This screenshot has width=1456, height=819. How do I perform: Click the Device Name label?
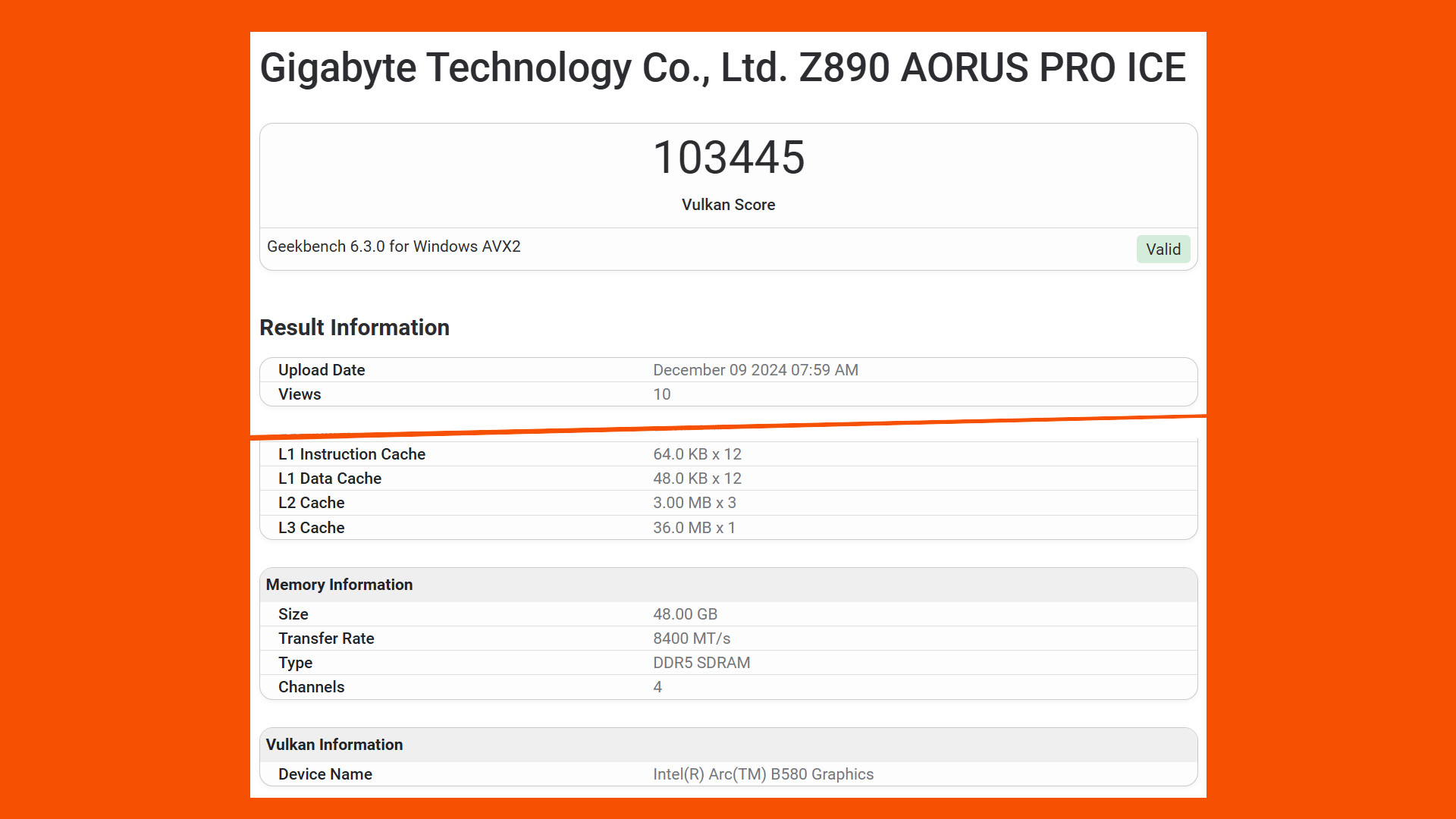coord(325,774)
